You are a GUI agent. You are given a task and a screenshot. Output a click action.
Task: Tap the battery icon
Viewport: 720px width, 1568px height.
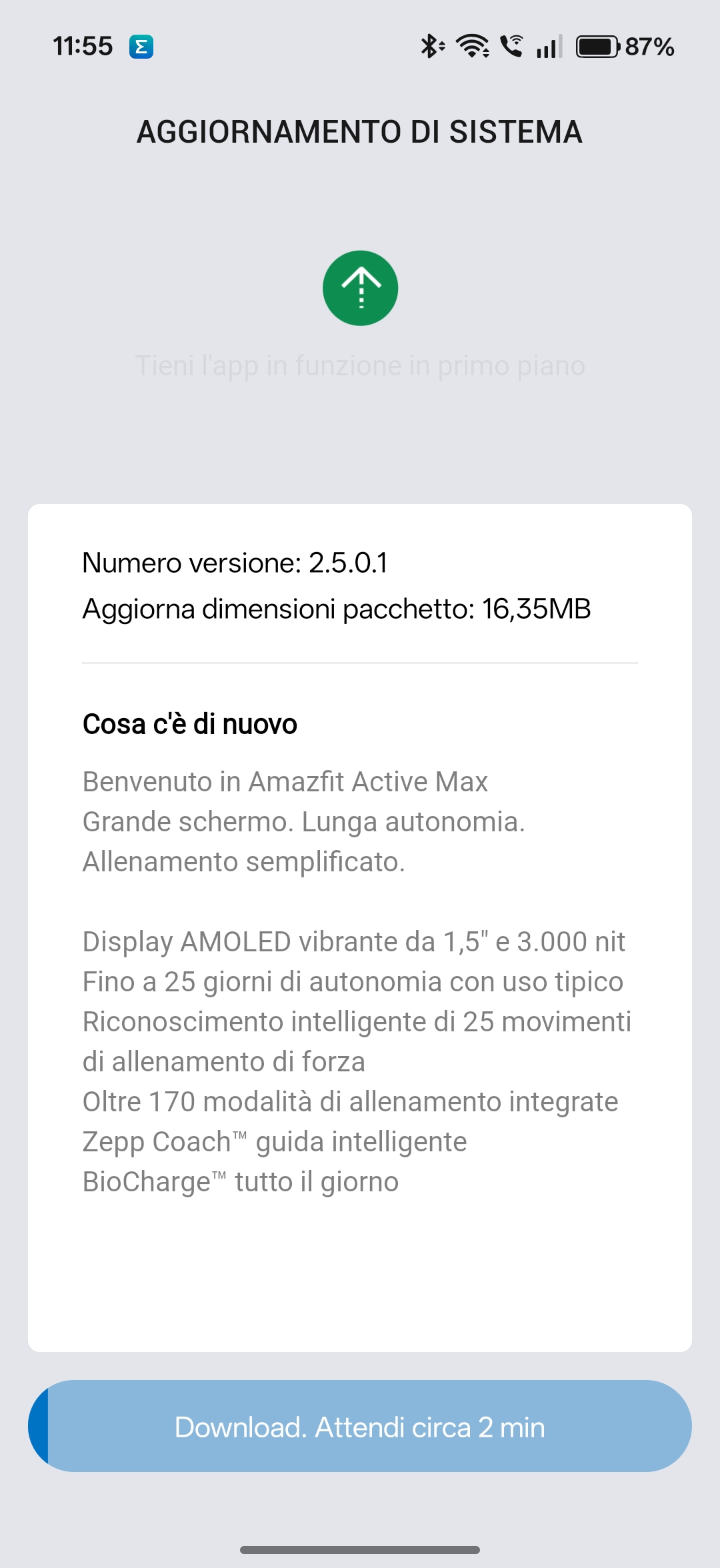[597, 47]
